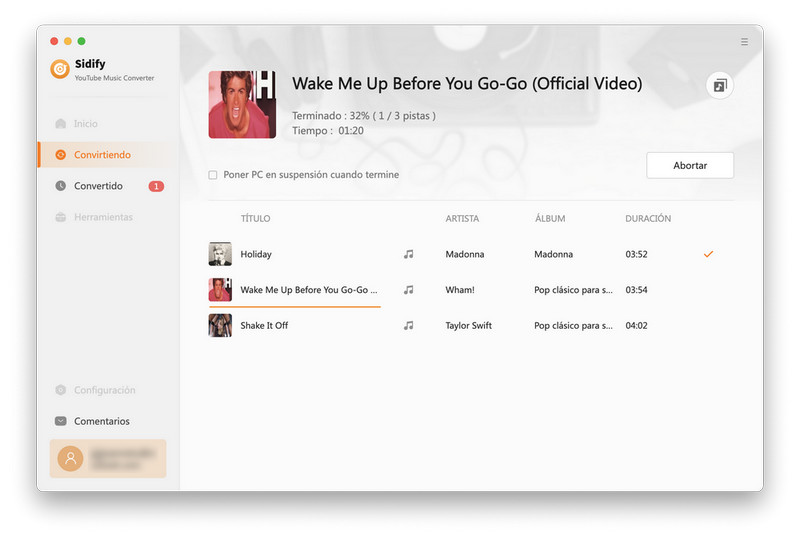Click album cell Madonna in Holiday row
The width and height of the screenshot is (800, 540).
click(x=554, y=254)
